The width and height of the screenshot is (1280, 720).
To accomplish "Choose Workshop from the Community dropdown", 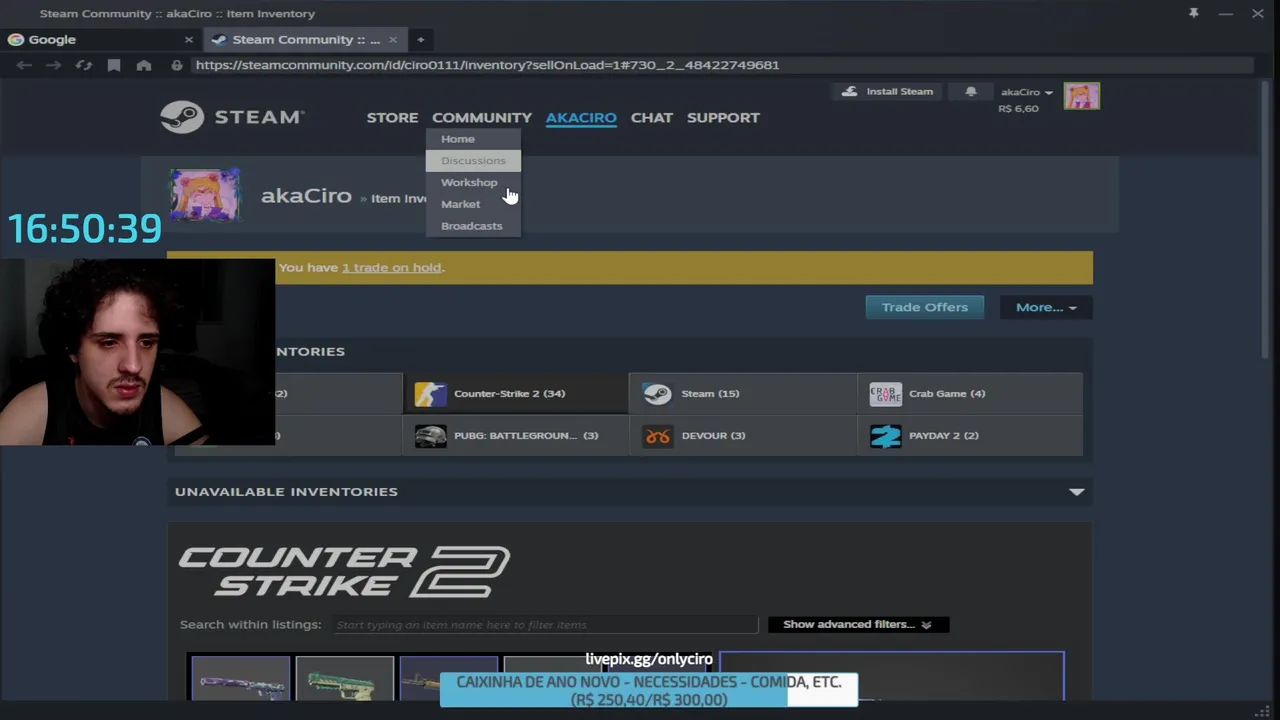I will click(473, 183).
